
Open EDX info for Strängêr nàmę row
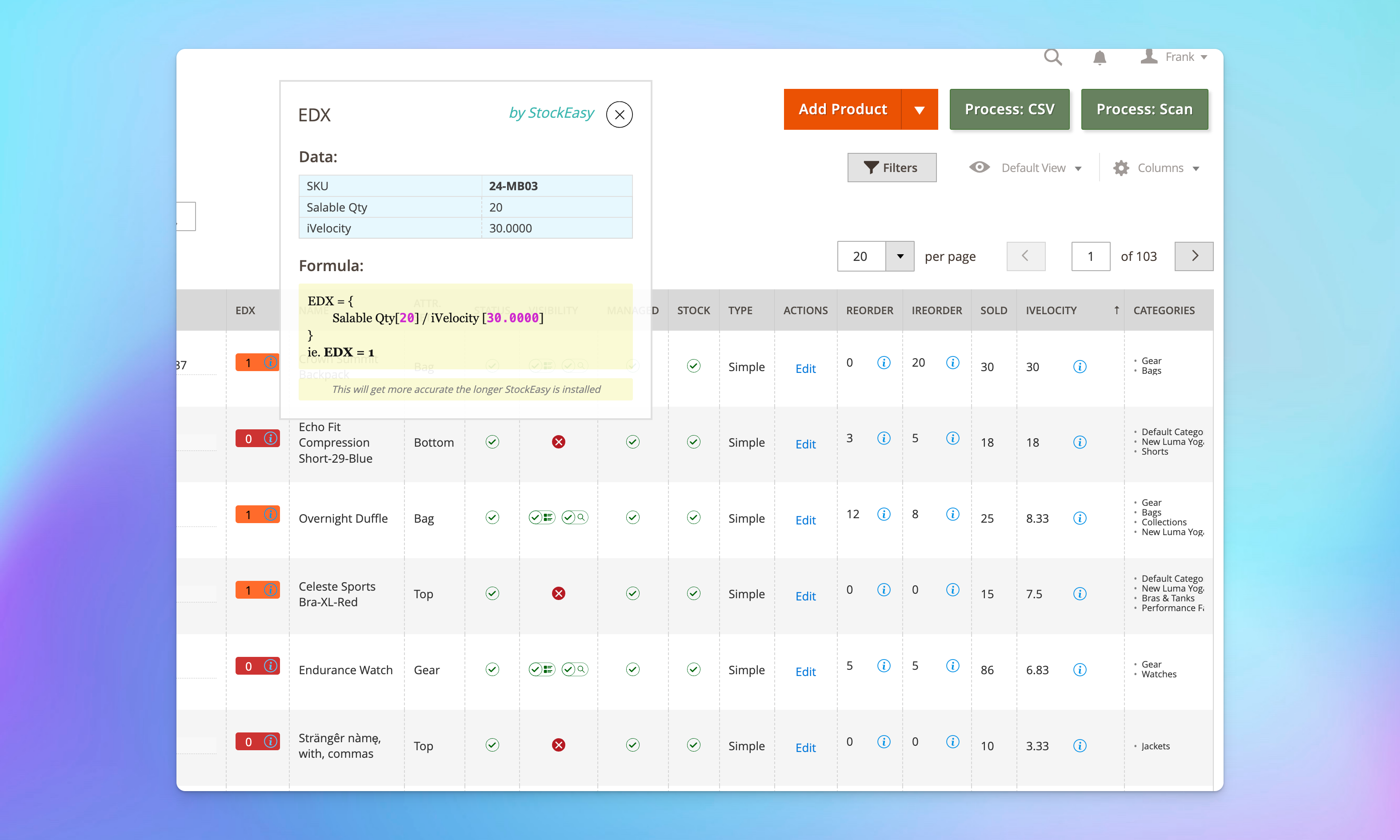[x=271, y=741]
